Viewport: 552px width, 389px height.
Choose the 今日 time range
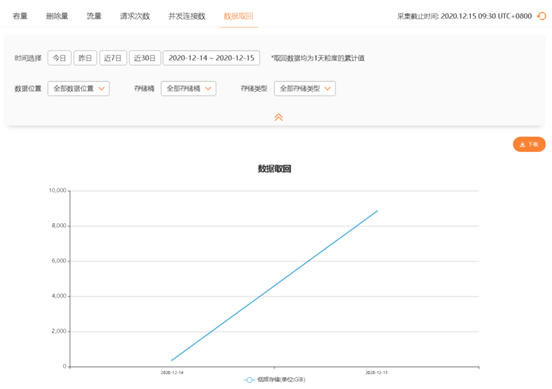(x=59, y=58)
